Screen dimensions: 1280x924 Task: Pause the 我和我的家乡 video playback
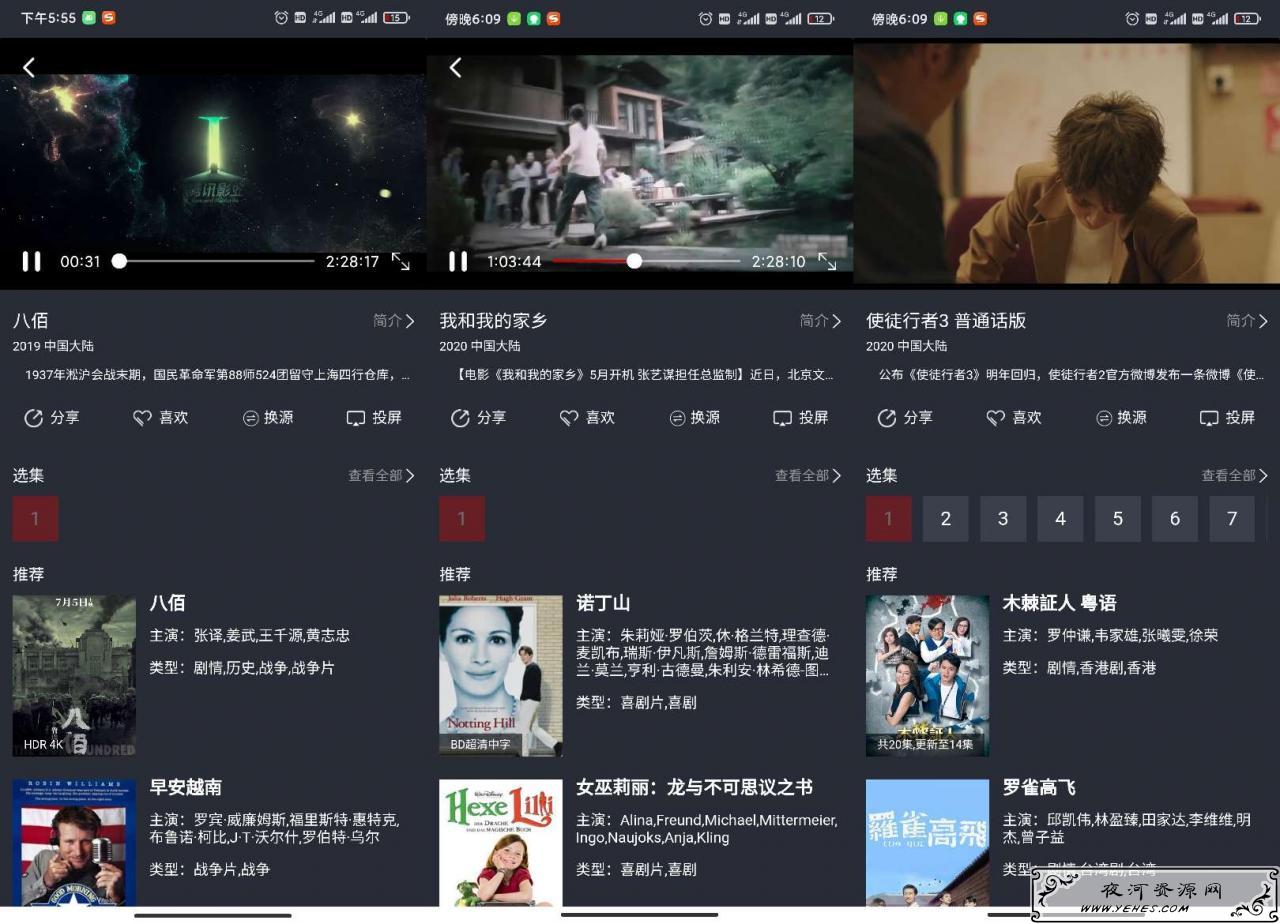[458, 261]
